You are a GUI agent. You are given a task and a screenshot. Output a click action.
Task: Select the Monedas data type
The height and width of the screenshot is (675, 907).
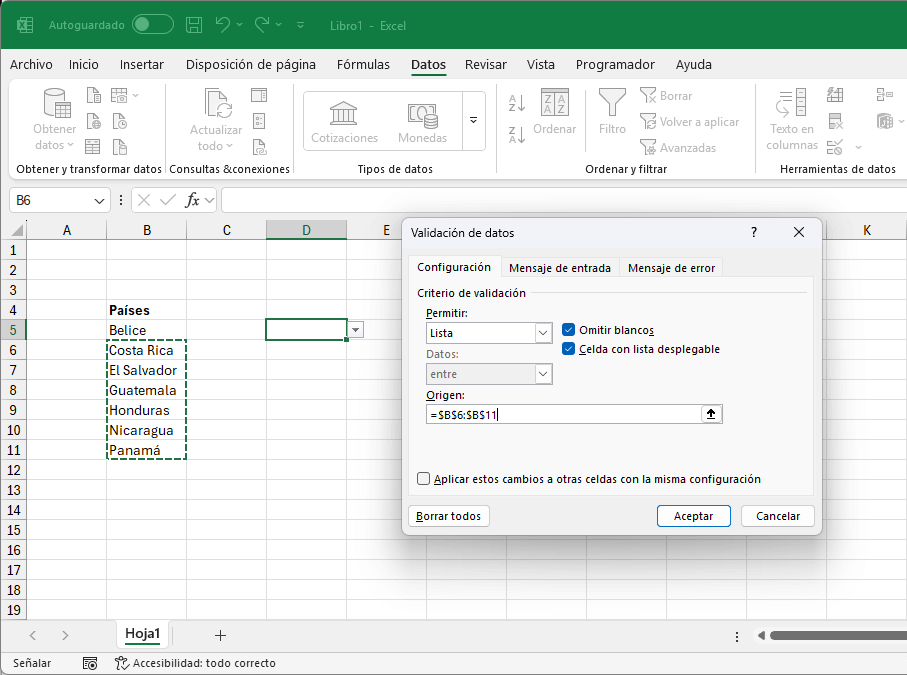click(x=422, y=121)
